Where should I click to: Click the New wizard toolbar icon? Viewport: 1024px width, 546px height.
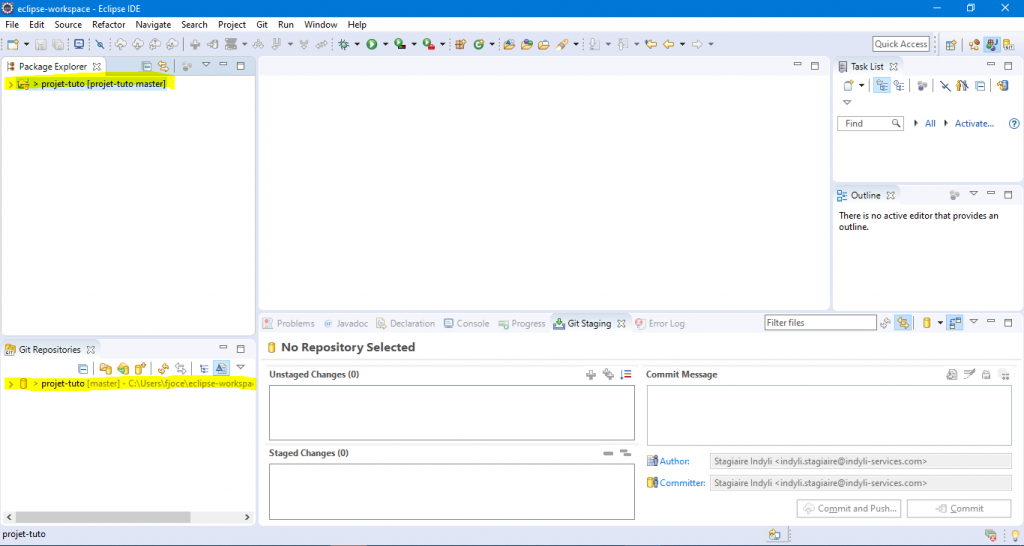click(13, 44)
